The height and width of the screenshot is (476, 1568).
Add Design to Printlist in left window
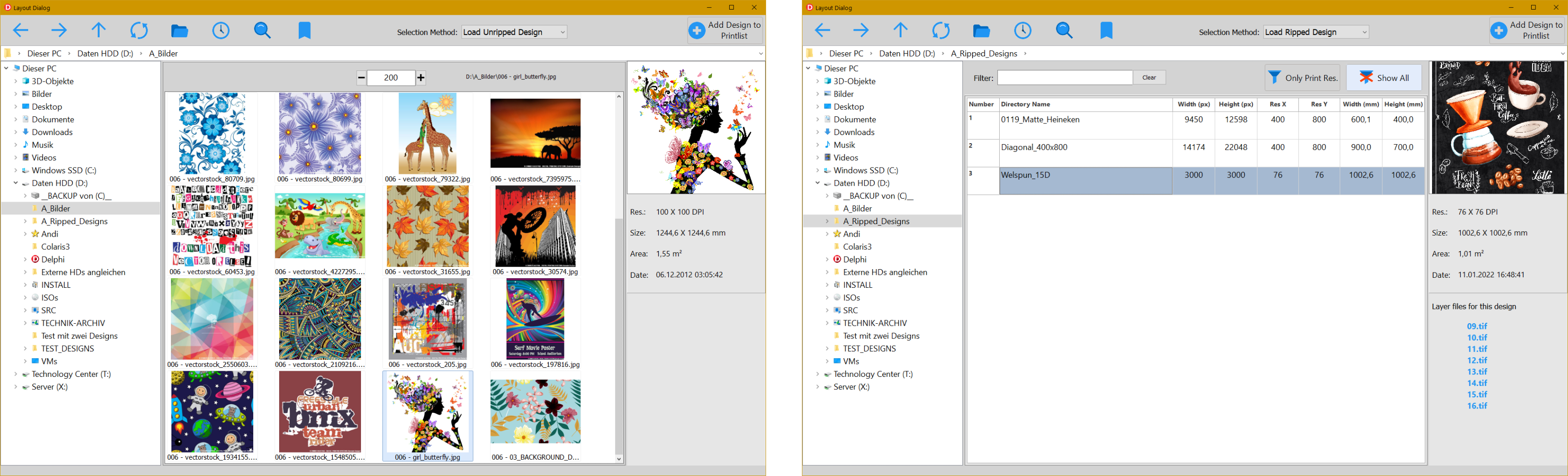coord(725,31)
